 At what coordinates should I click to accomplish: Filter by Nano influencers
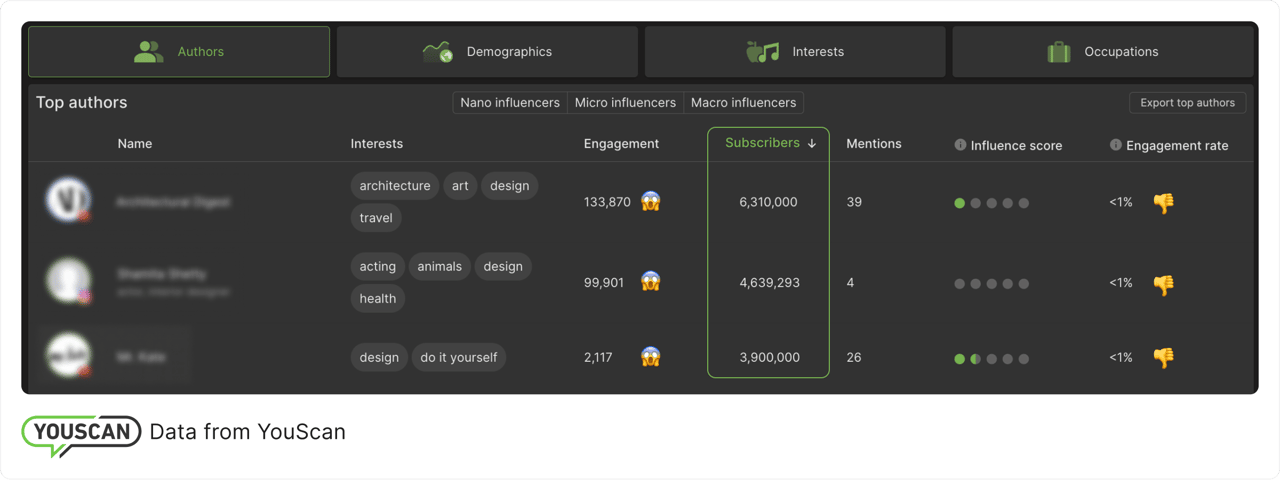[510, 103]
